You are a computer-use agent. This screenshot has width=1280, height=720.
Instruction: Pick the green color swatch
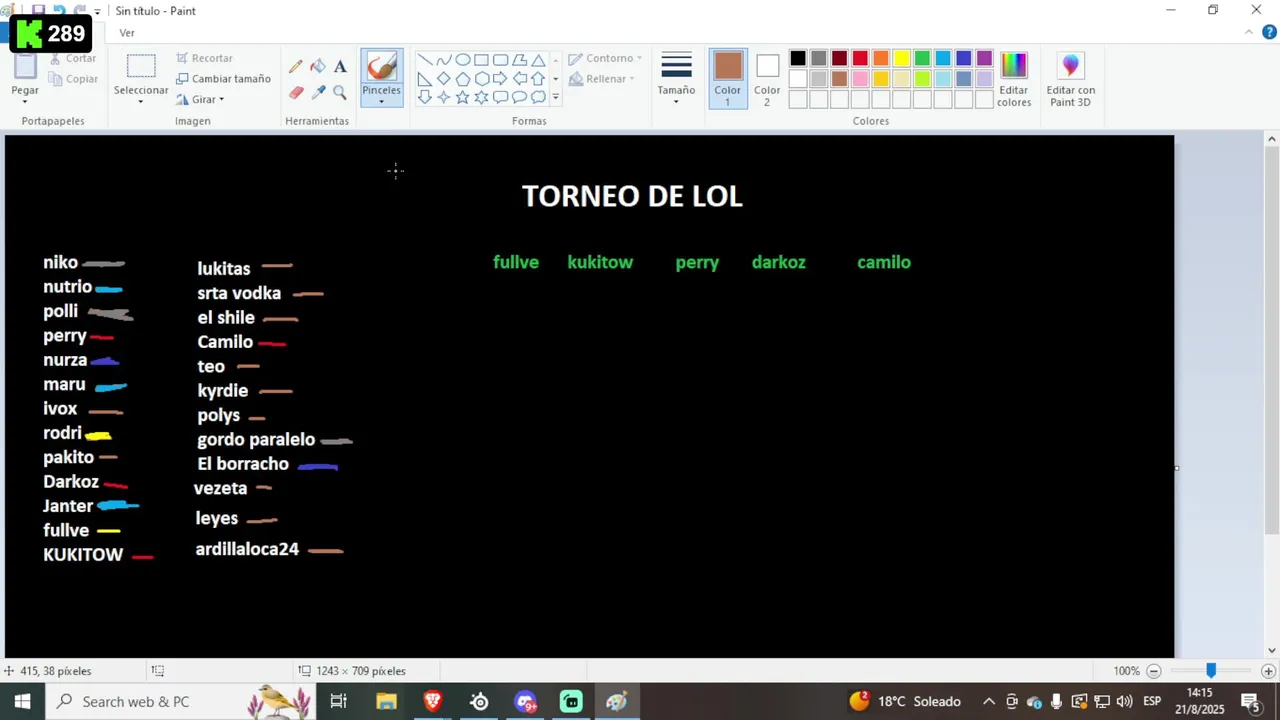coord(922,58)
